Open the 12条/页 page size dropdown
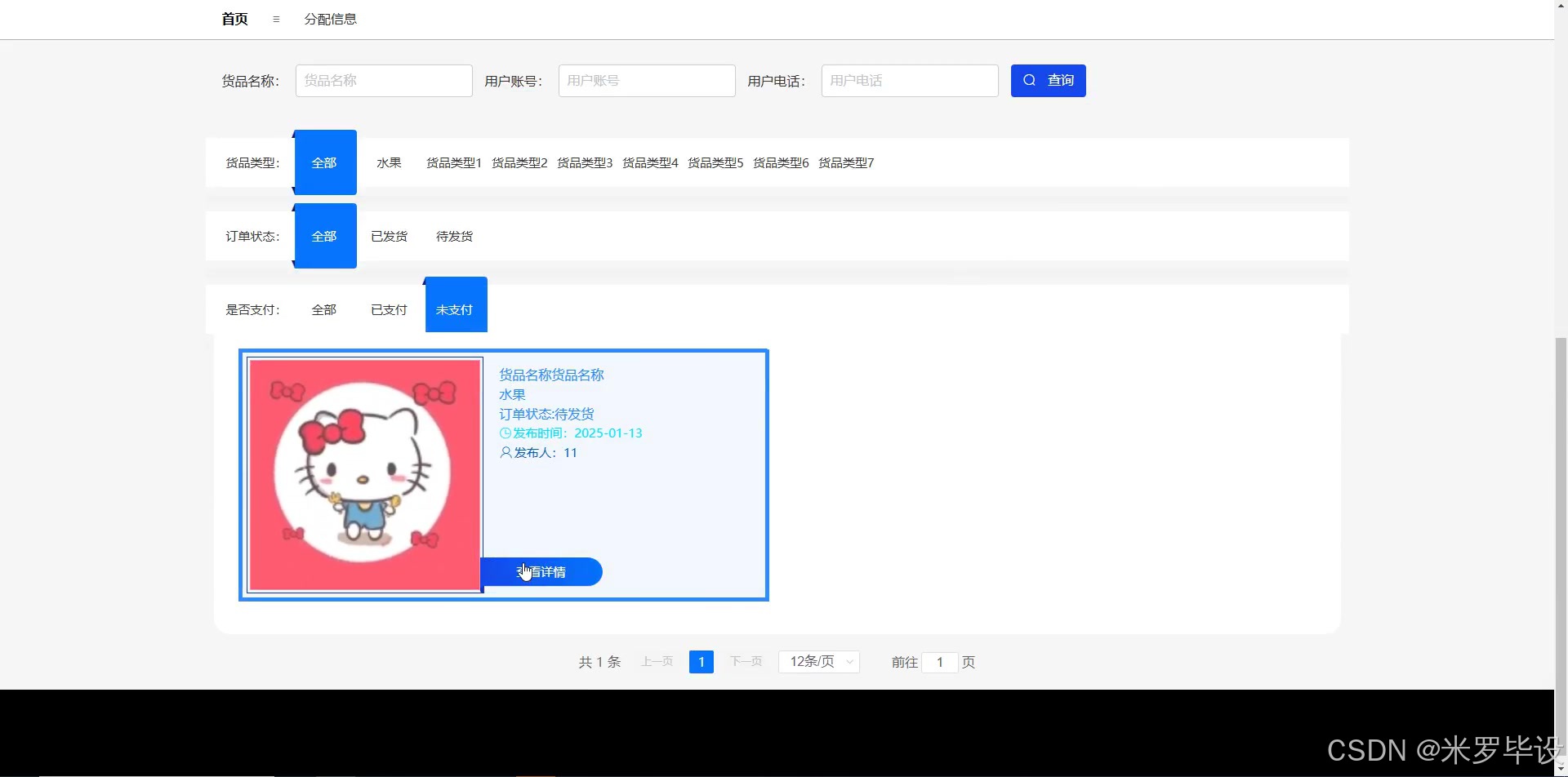1568x777 pixels. [x=819, y=662]
